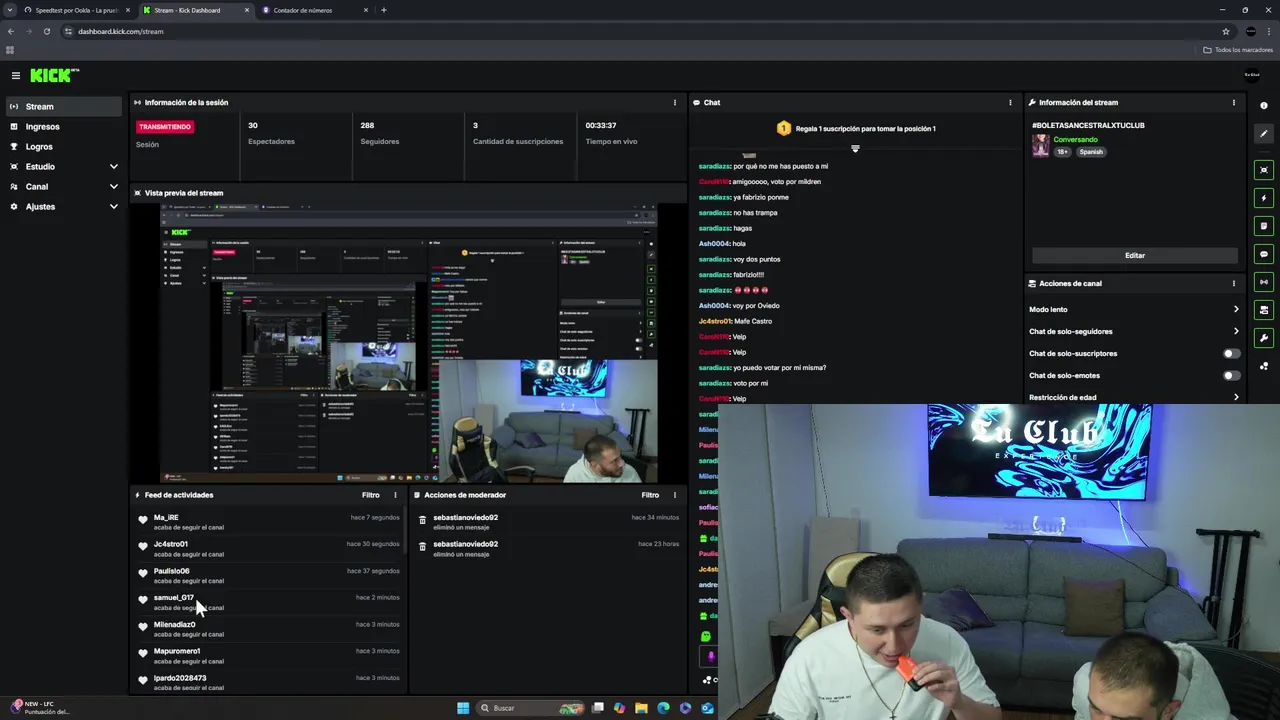Expand the Ajustes sidebar section
This screenshot has width=1280, height=720.
tap(114, 206)
